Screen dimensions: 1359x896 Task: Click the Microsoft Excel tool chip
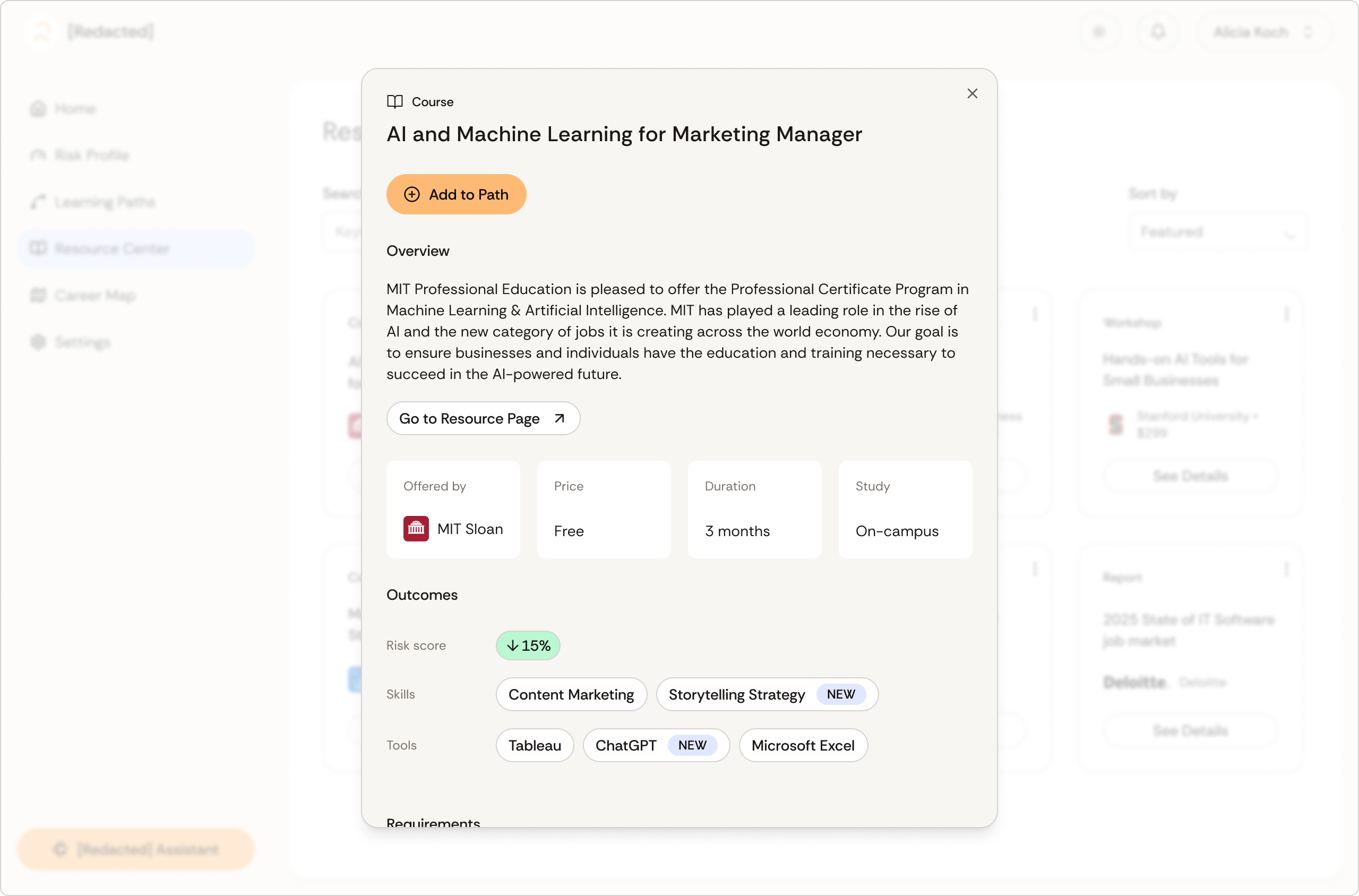pyautogui.click(x=802, y=745)
